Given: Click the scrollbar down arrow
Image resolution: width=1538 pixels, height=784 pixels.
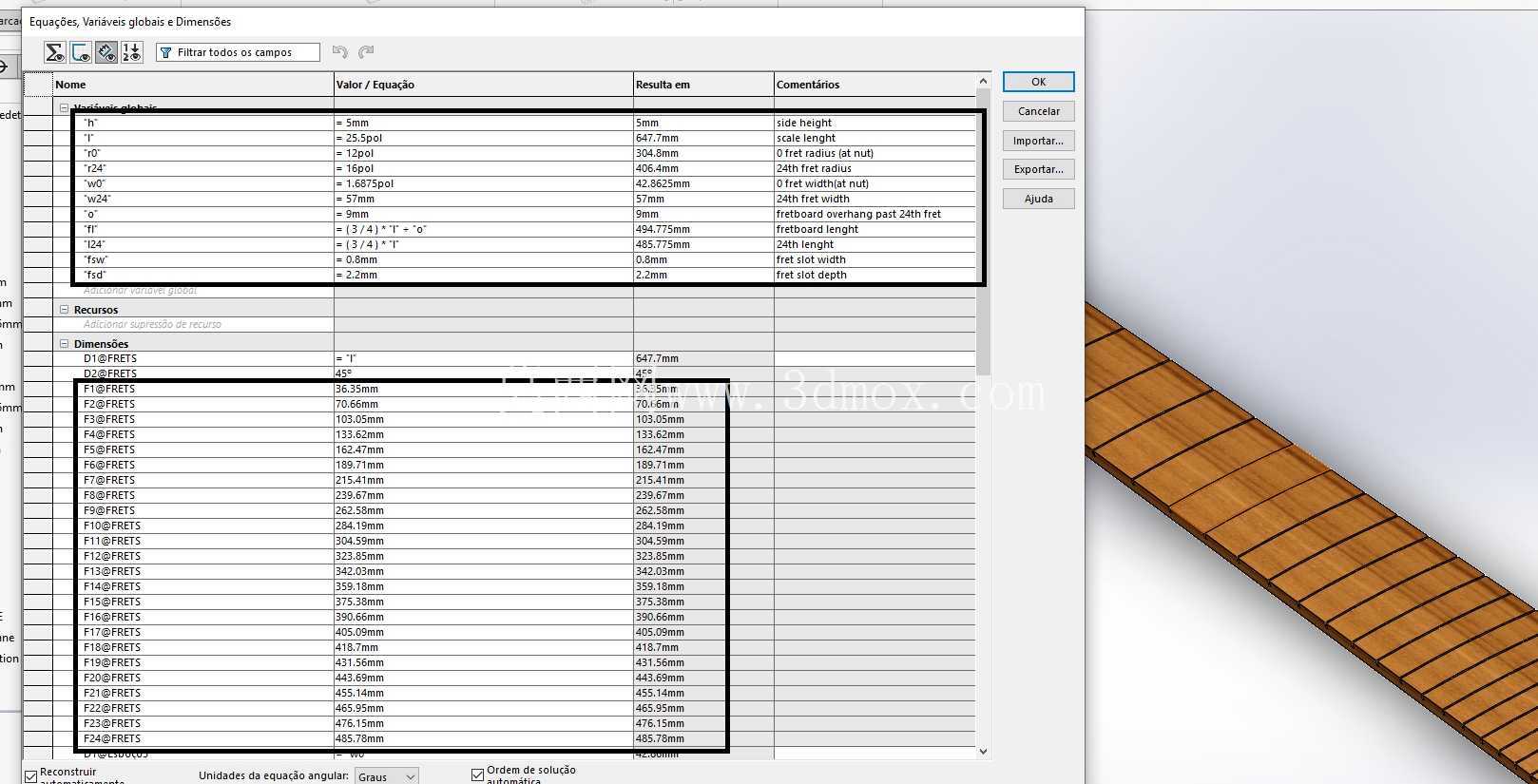Looking at the screenshot, I should coord(983,752).
